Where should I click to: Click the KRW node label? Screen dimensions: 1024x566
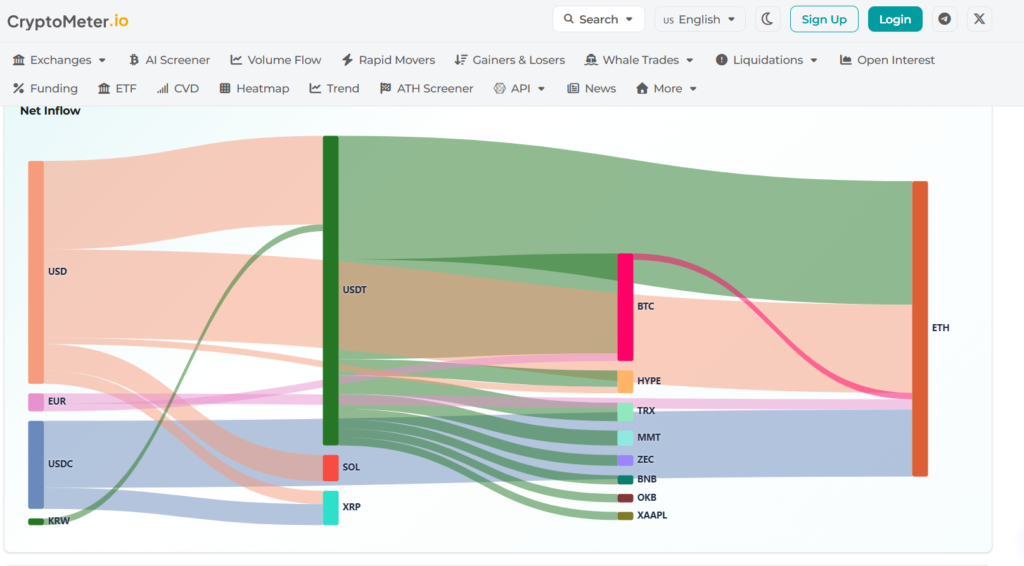[59, 521]
